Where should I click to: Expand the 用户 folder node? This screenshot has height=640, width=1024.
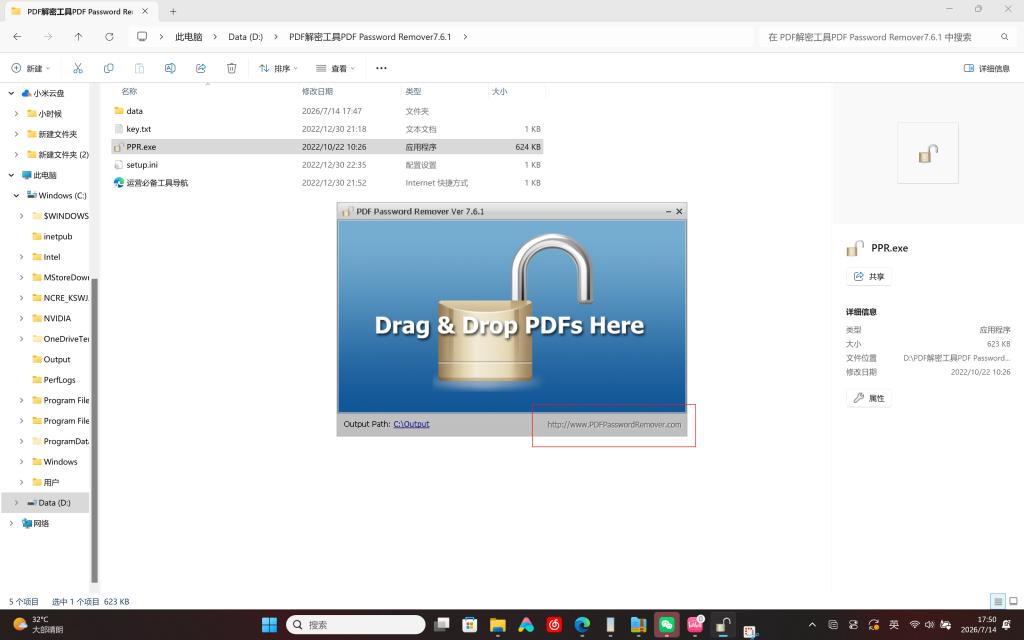click(22, 482)
